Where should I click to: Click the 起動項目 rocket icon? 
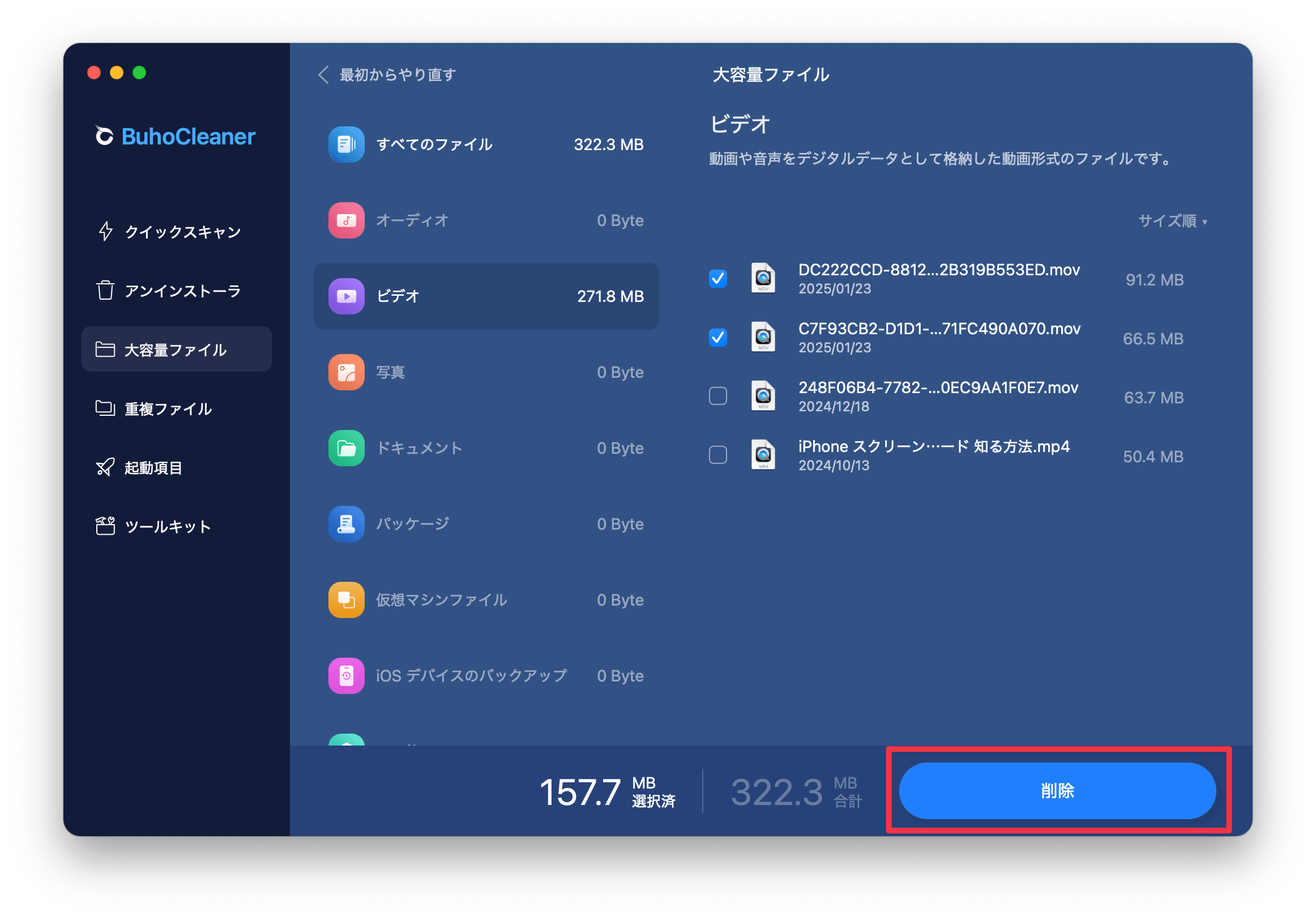105,467
